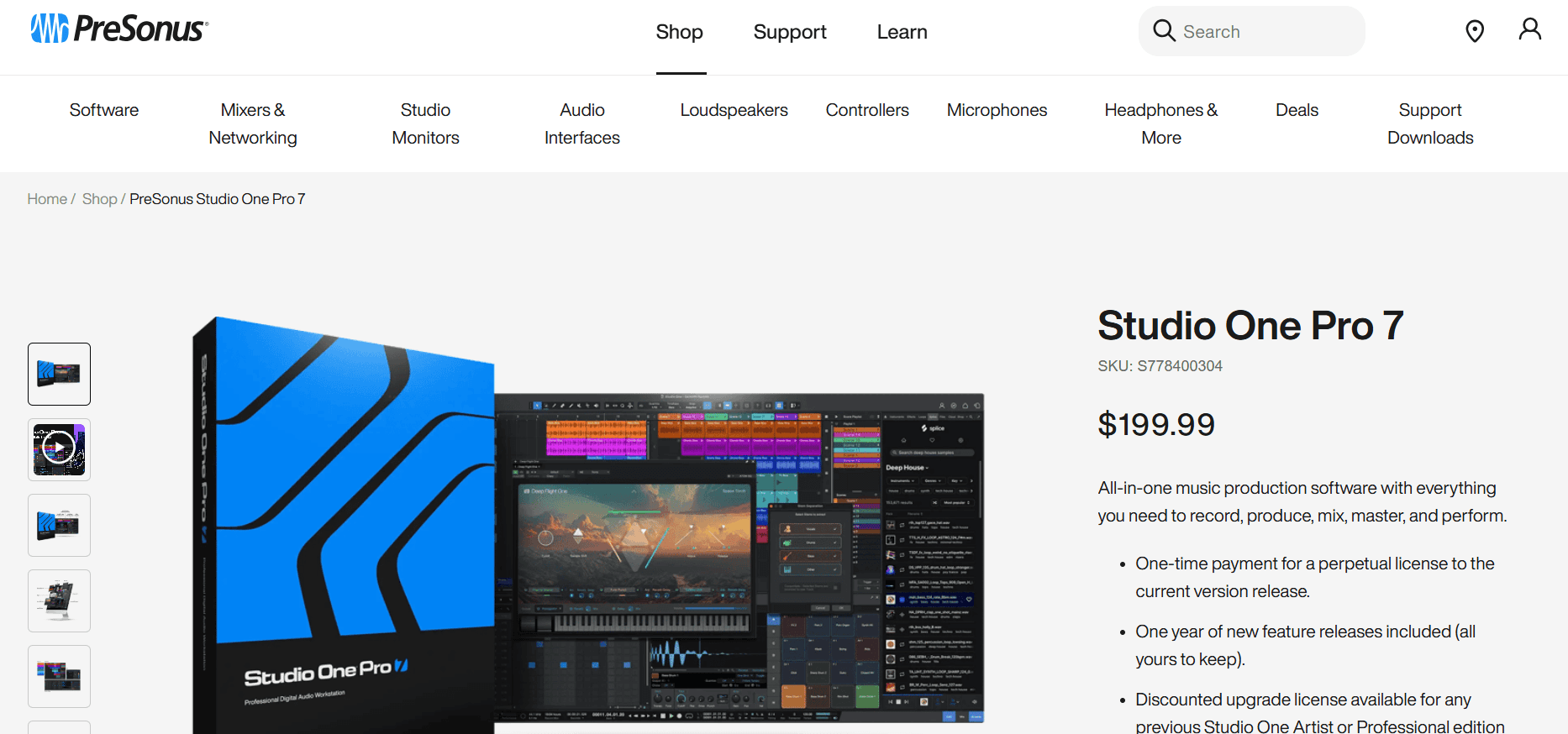Click the Home breadcrumb link
The image size is (1568, 734).
coord(47,199)
